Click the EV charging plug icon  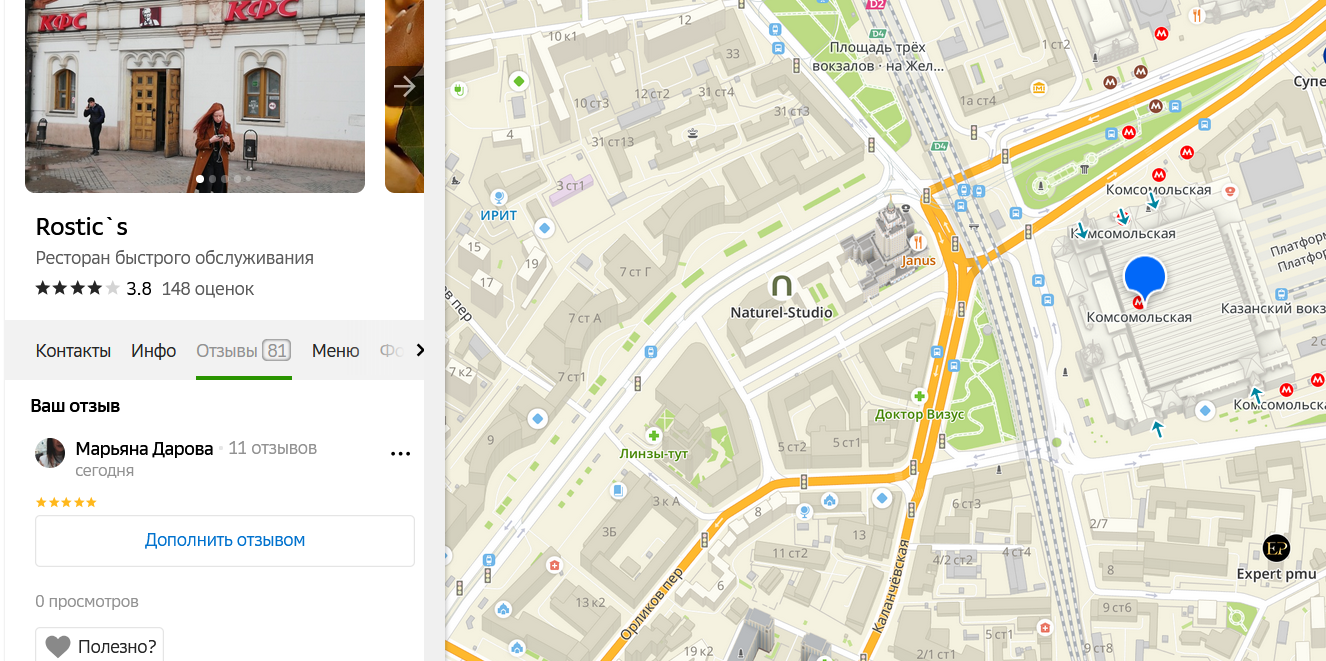click(459, 90)
